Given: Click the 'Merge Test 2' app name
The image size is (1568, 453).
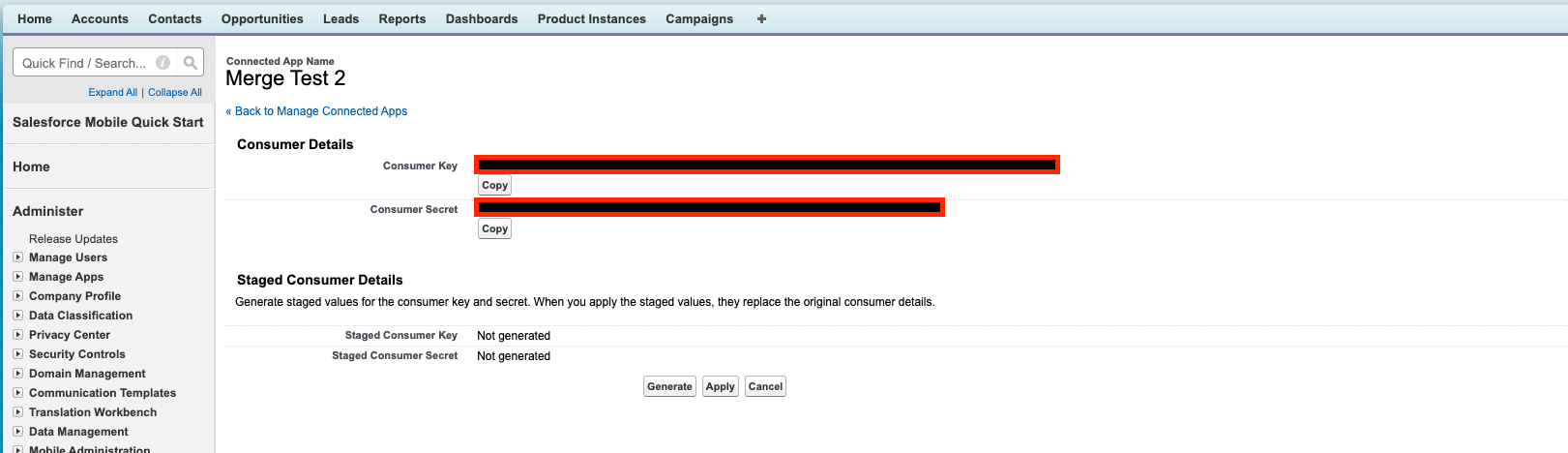Looking at the screenshot, I should pyautogui.click(x=285, y=78).
